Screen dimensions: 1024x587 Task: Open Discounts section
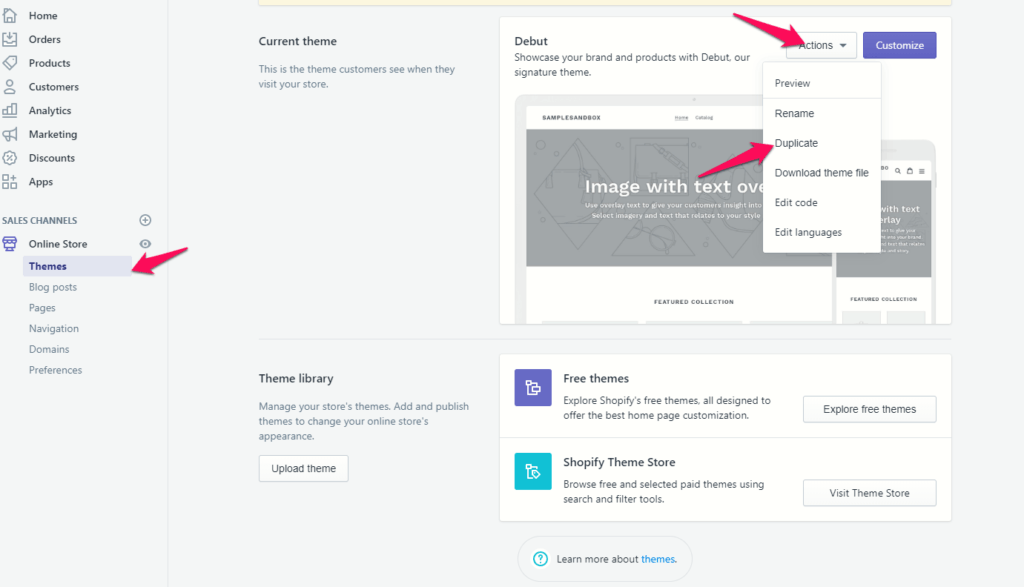(x=52, y=157)
